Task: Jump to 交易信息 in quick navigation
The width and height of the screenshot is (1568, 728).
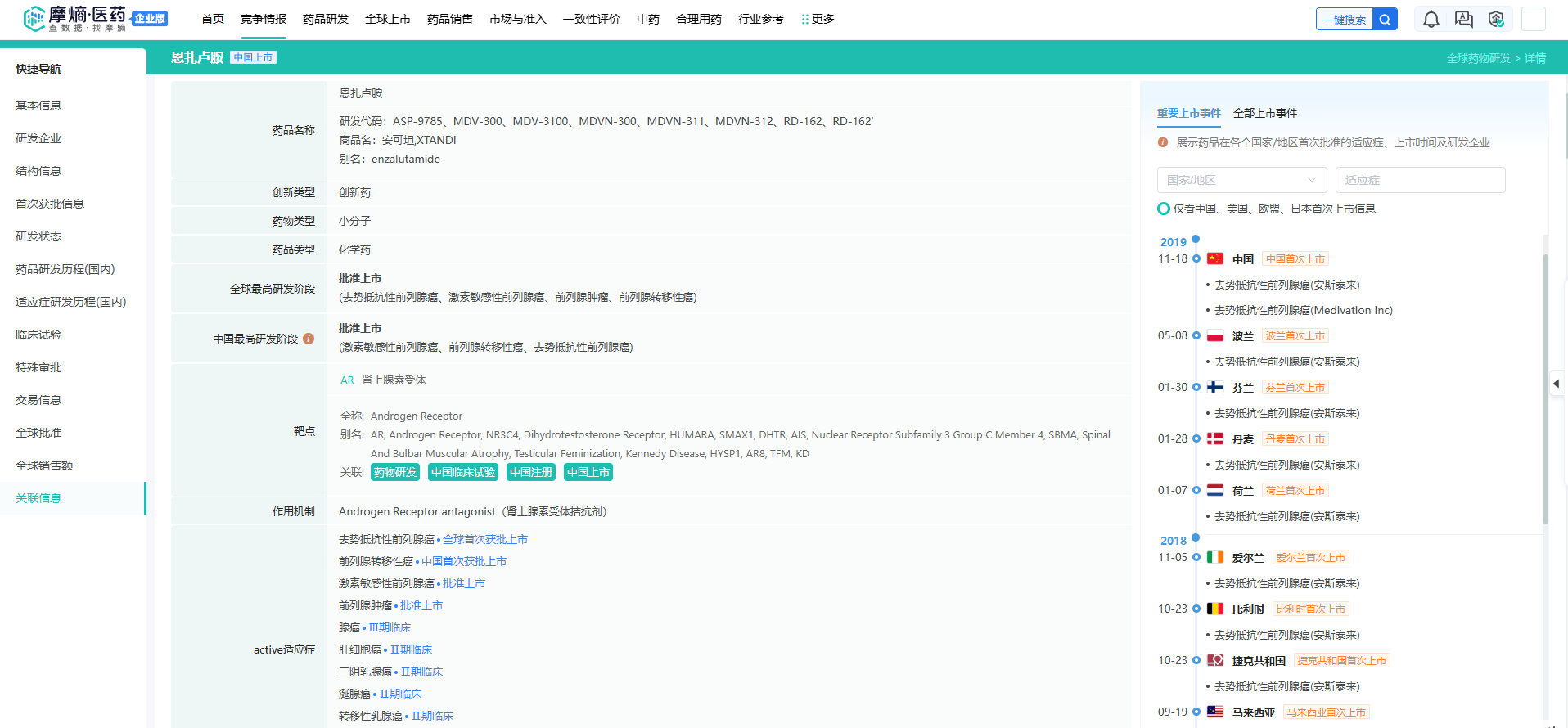Action: coord(38,400)
